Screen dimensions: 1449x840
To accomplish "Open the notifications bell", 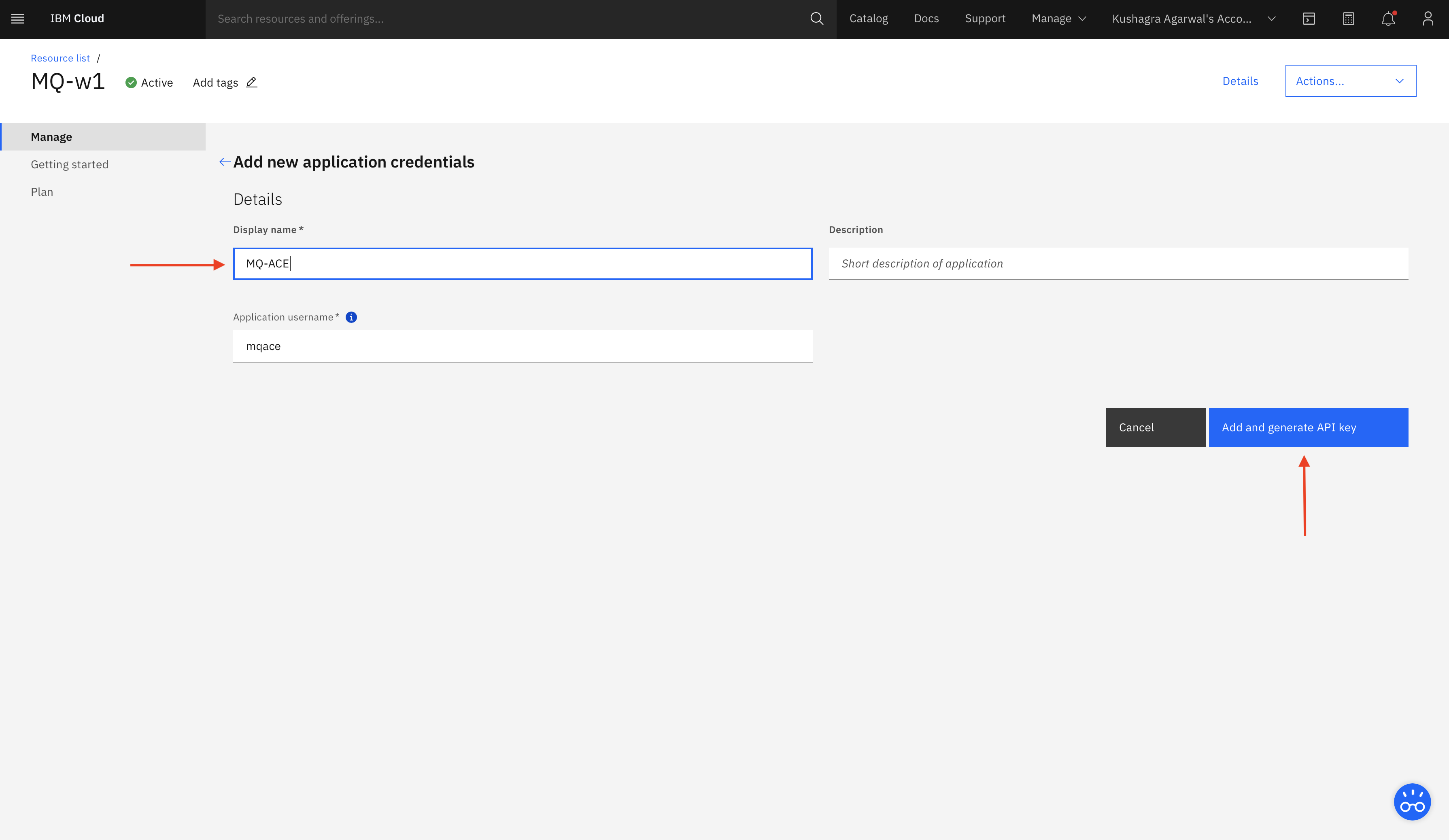I will tap(1388, 18).
